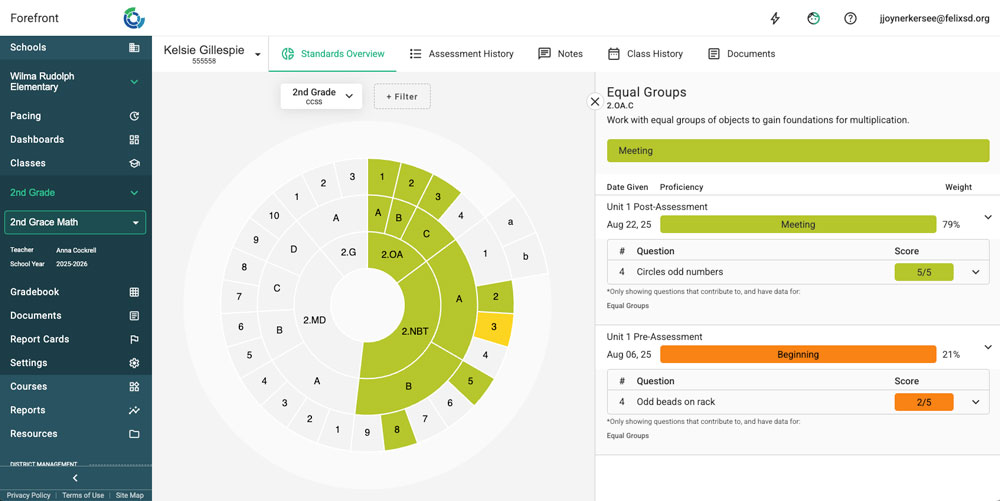Click the Report Cards flag icon
Viewport: 1000px width, 501px height.
(x=134, y=339)
